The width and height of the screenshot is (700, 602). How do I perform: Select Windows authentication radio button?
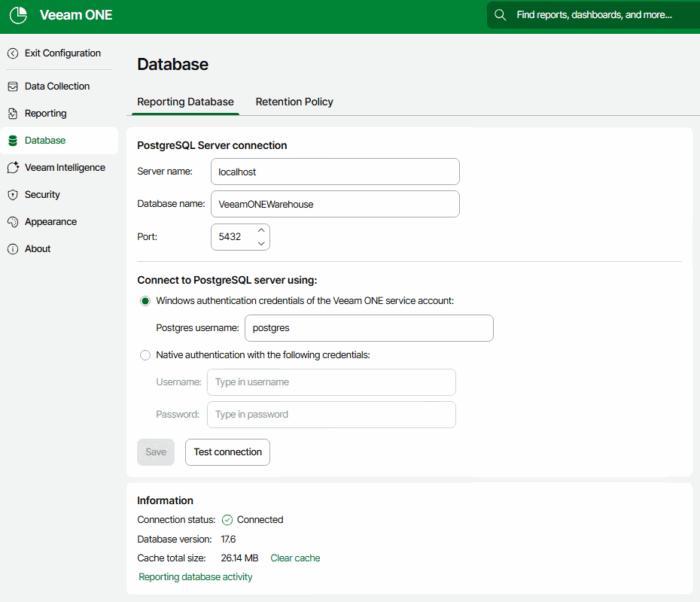point(145,301)
